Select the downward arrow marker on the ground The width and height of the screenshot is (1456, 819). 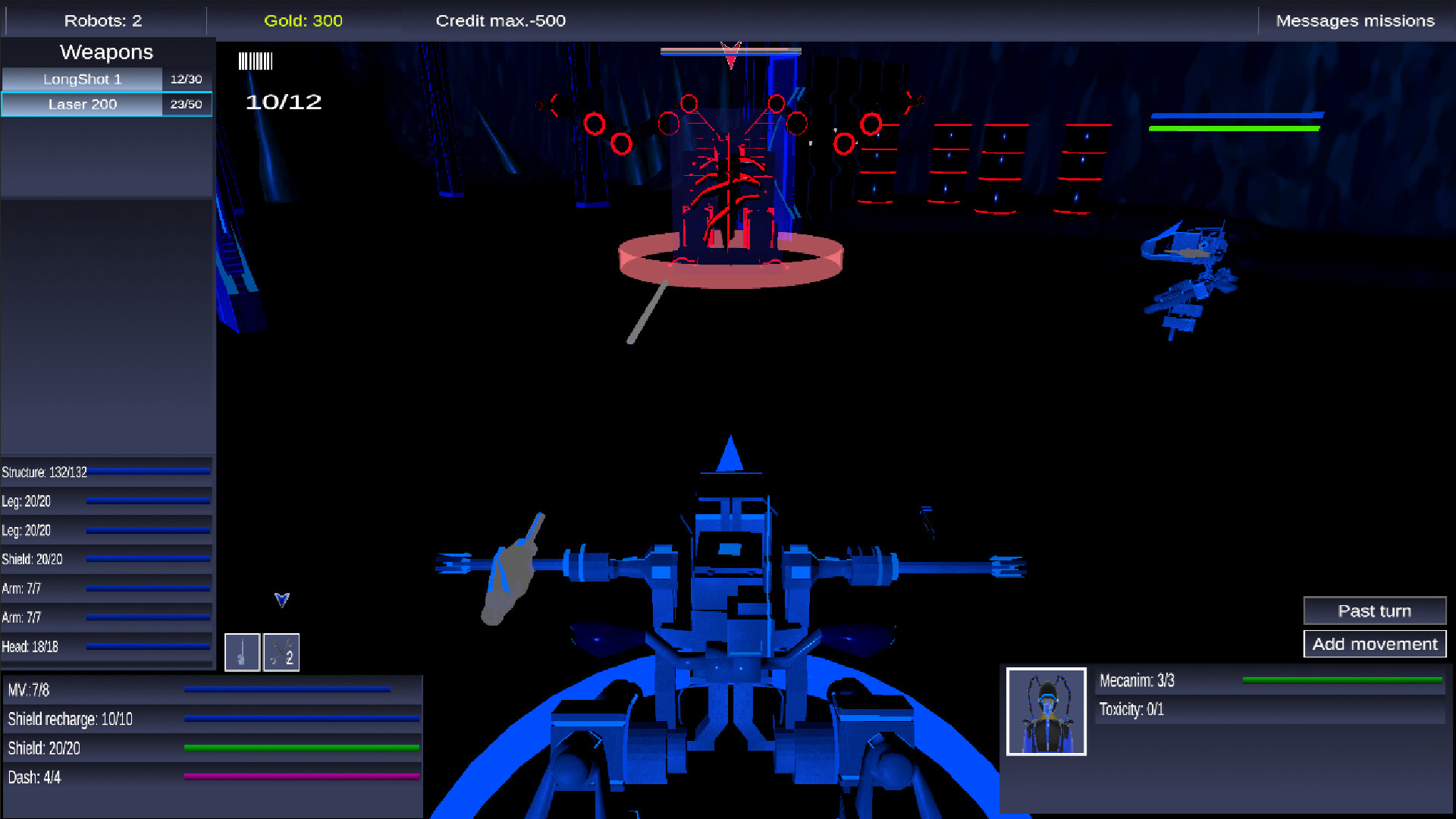[282, 599]
